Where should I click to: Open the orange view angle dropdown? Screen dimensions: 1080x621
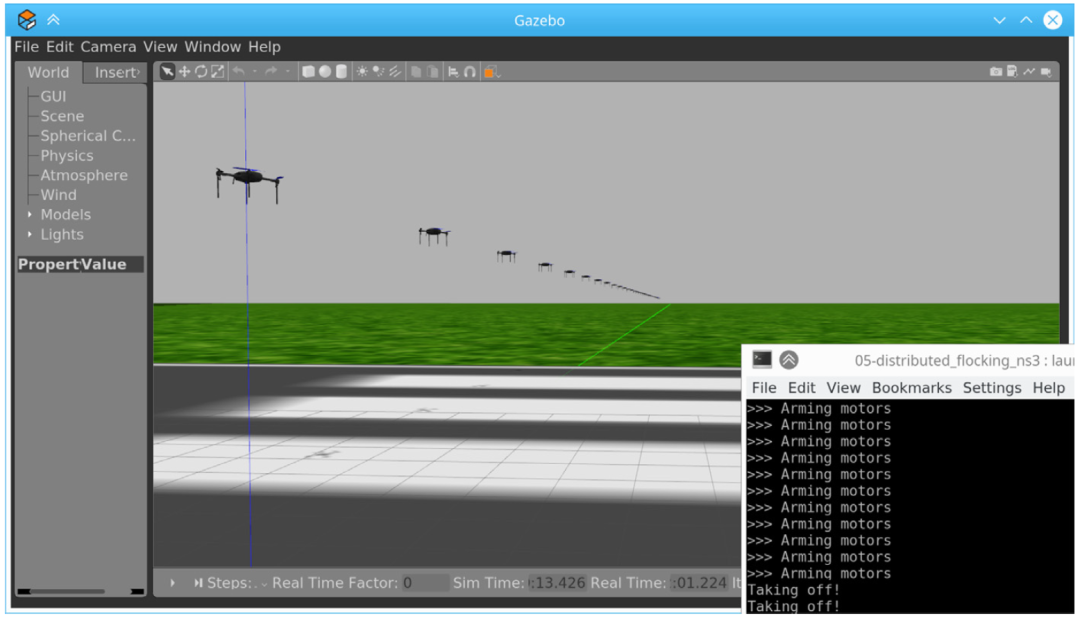[x=491, y=72]
